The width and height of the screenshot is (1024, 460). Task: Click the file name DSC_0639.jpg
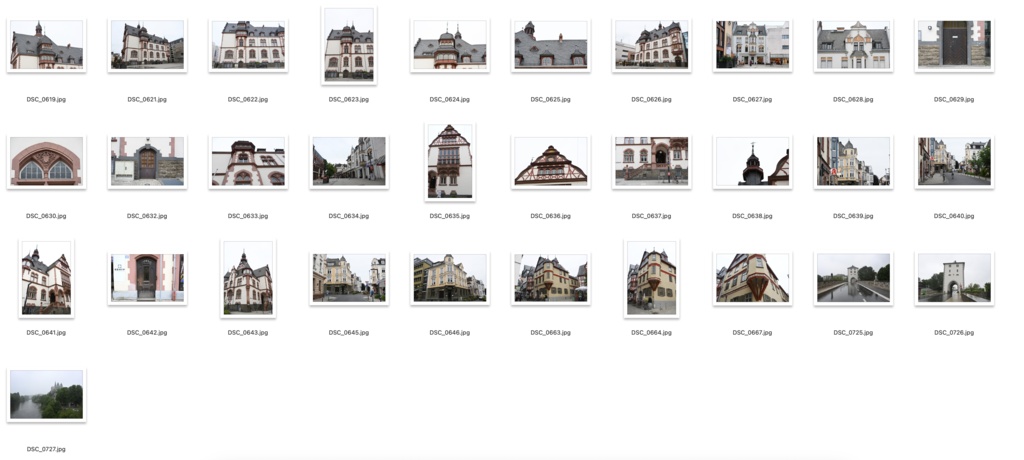pyautogui.click(x=853, y=216)
